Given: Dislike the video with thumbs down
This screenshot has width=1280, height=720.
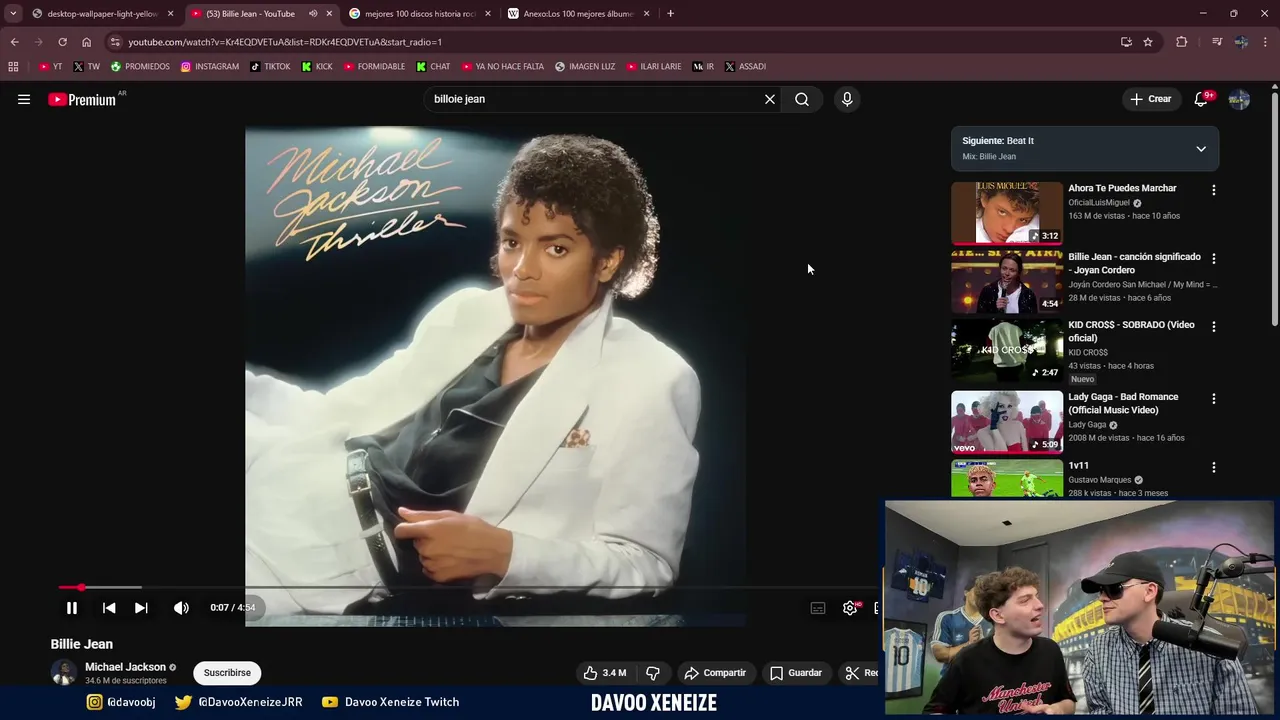Looking at the screenshot, I should coord(653,673).
